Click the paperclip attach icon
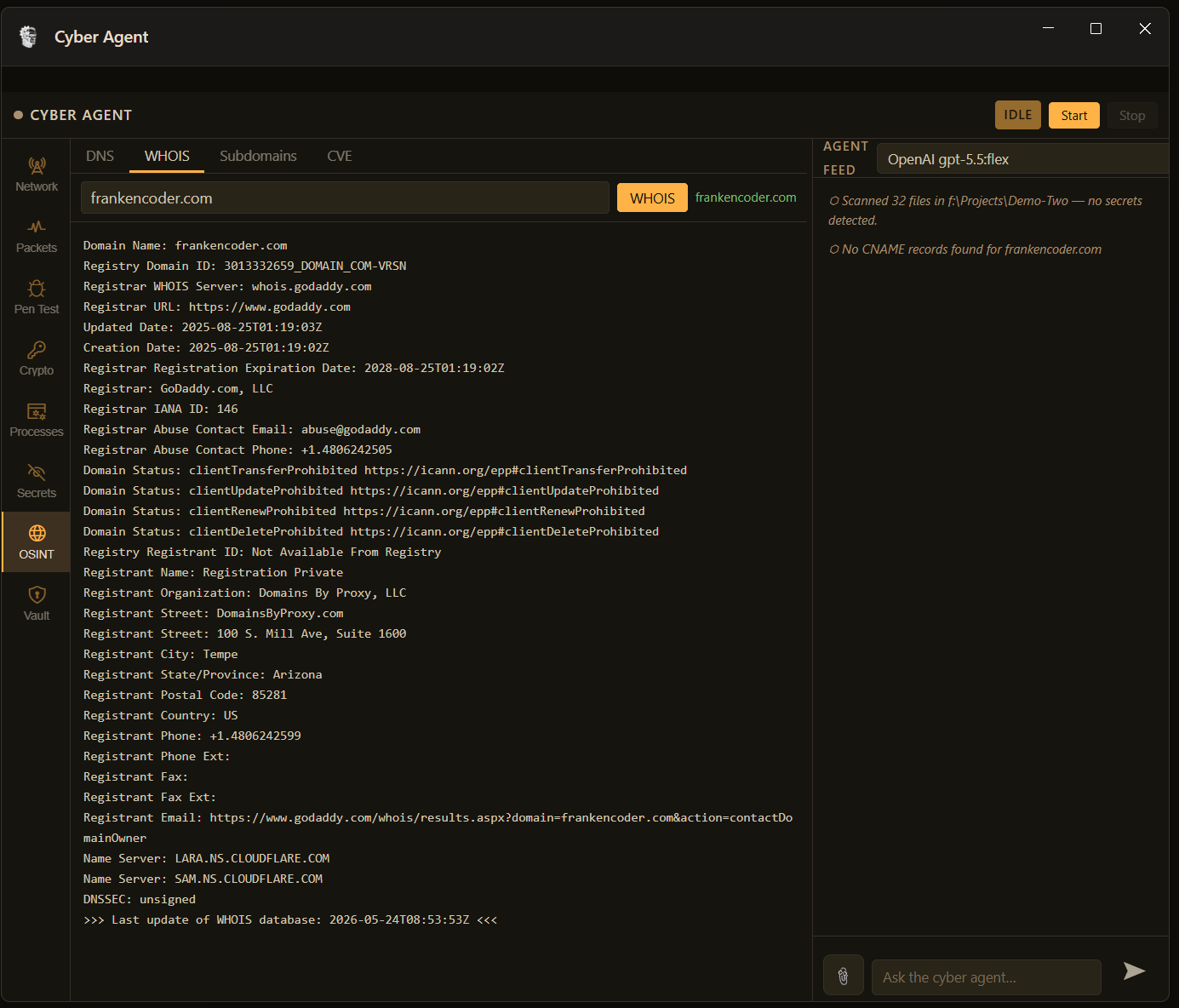The height and width of the screenshot is (1008, 1179). 844,976
